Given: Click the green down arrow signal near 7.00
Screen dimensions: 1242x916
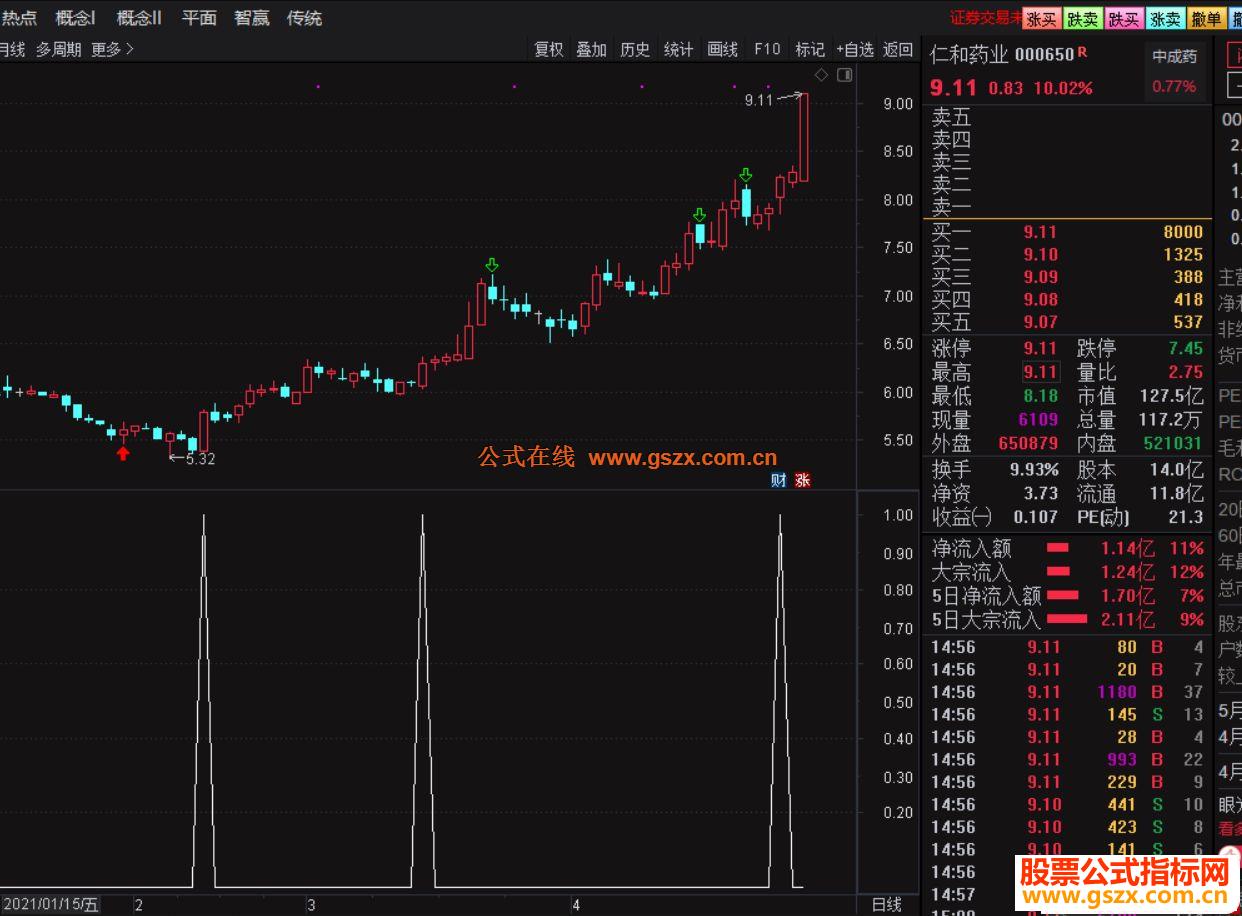Looking at the screenshot, I should click(491, 265).
